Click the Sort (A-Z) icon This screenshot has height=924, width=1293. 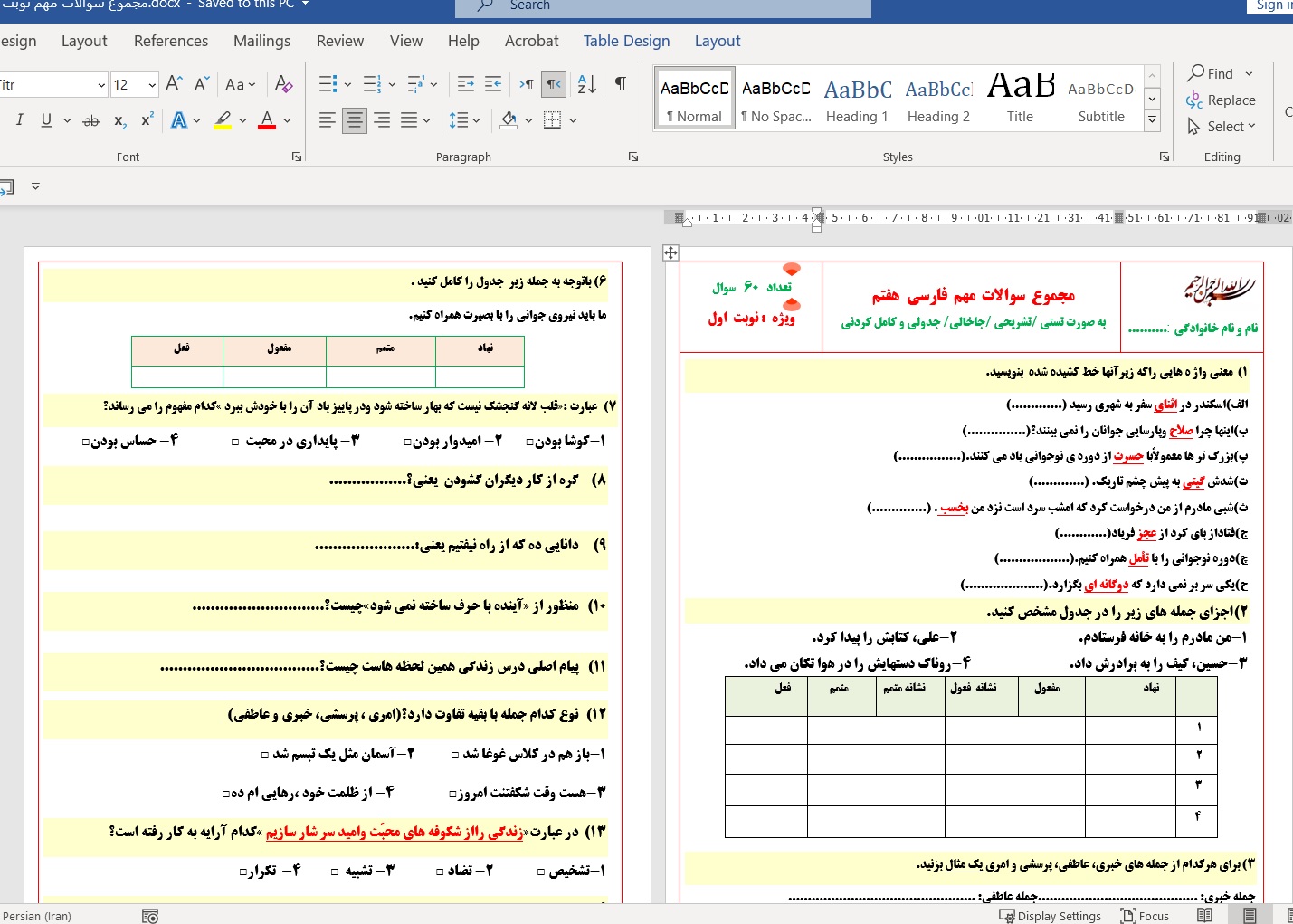pos(586,84)
